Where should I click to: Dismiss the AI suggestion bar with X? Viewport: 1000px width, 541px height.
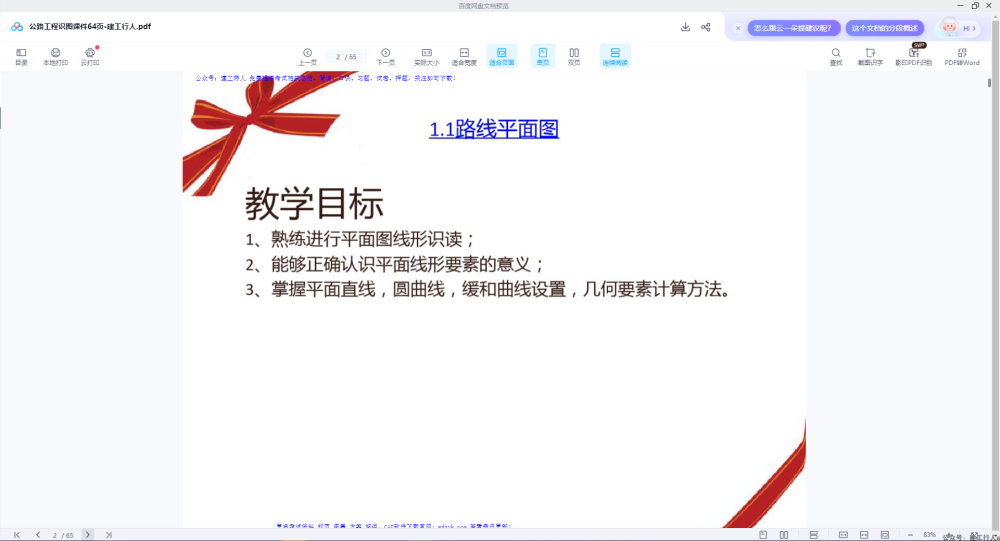pyautogui.click(x=738, y=28)
